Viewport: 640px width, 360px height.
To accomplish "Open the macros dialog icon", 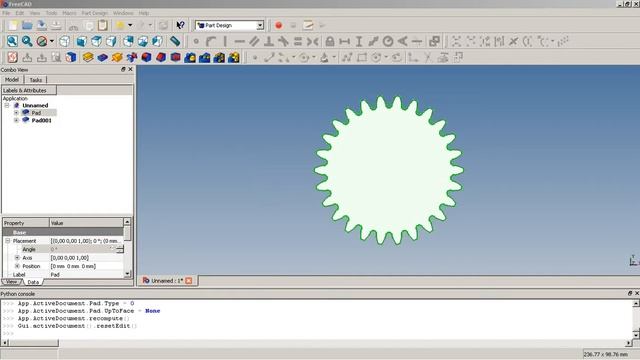I will (x=308, y=25).
